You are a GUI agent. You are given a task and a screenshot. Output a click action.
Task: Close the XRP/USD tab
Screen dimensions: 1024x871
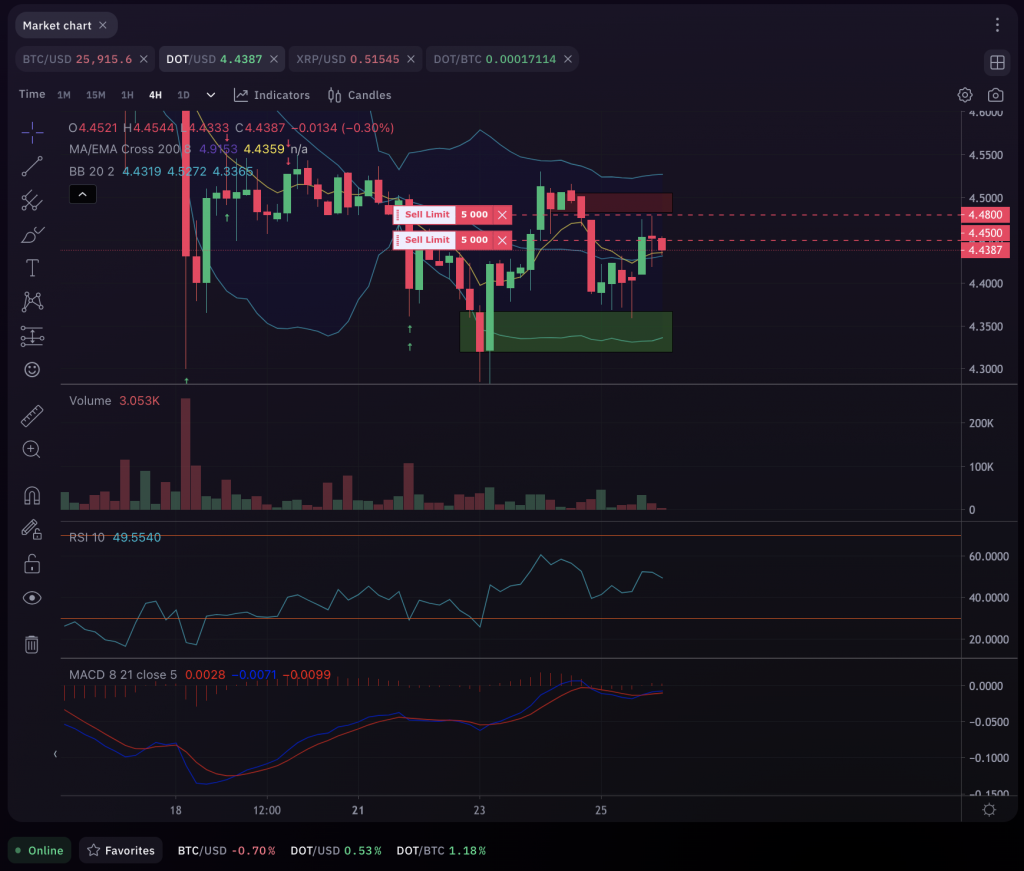[x=411, y=59]
